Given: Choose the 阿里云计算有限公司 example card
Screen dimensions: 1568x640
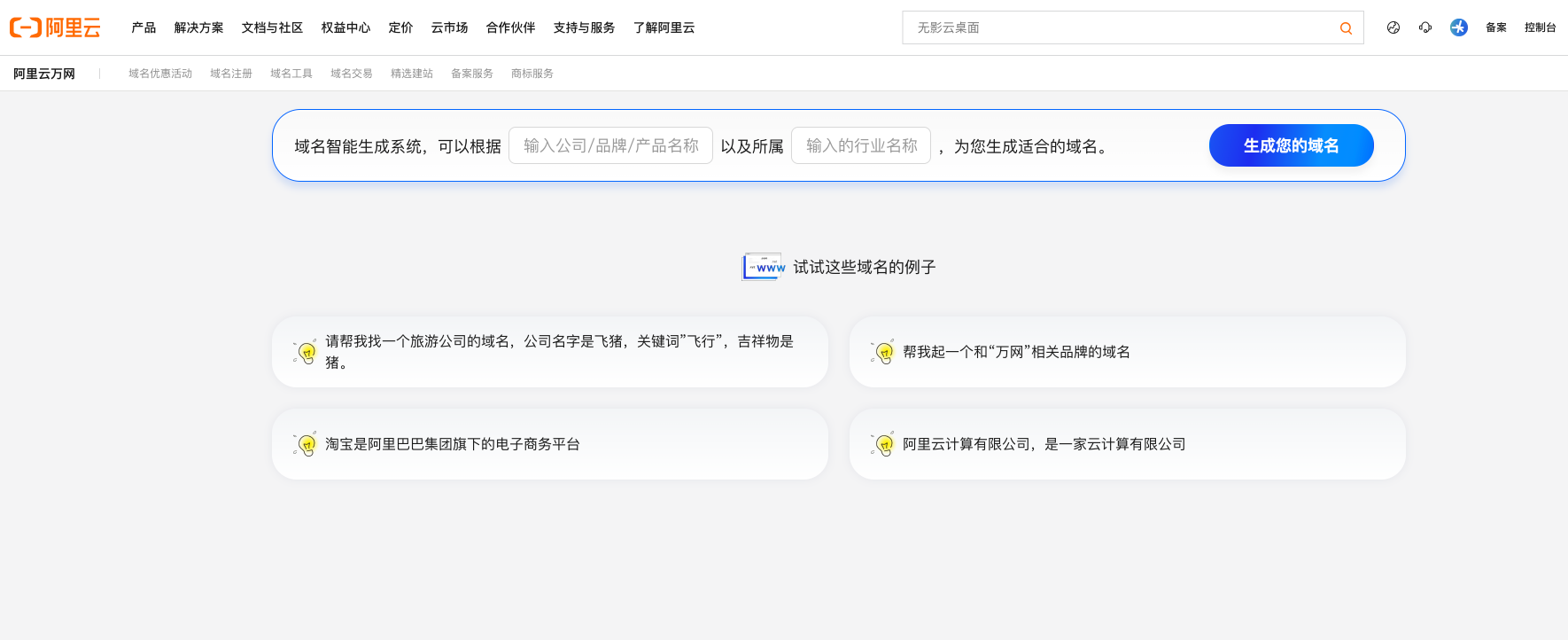Looking at the screenshot, I should point(1127,444).
